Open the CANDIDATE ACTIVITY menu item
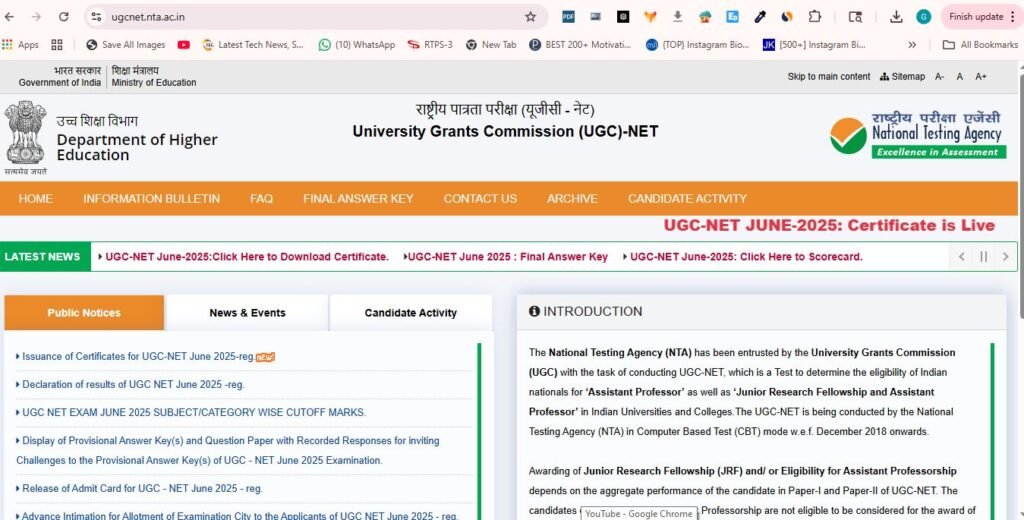 (687, 199)
